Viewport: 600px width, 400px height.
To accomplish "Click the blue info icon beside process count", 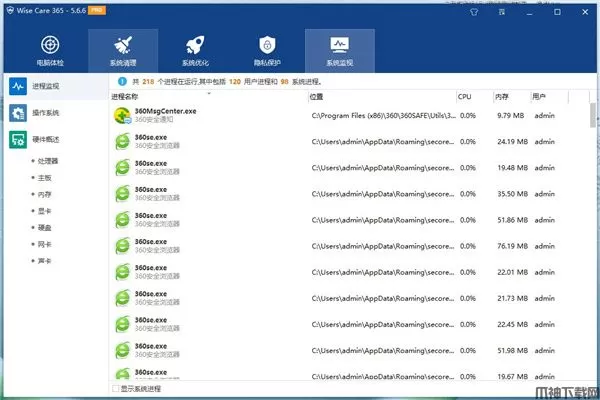I will tap(122, 82).
